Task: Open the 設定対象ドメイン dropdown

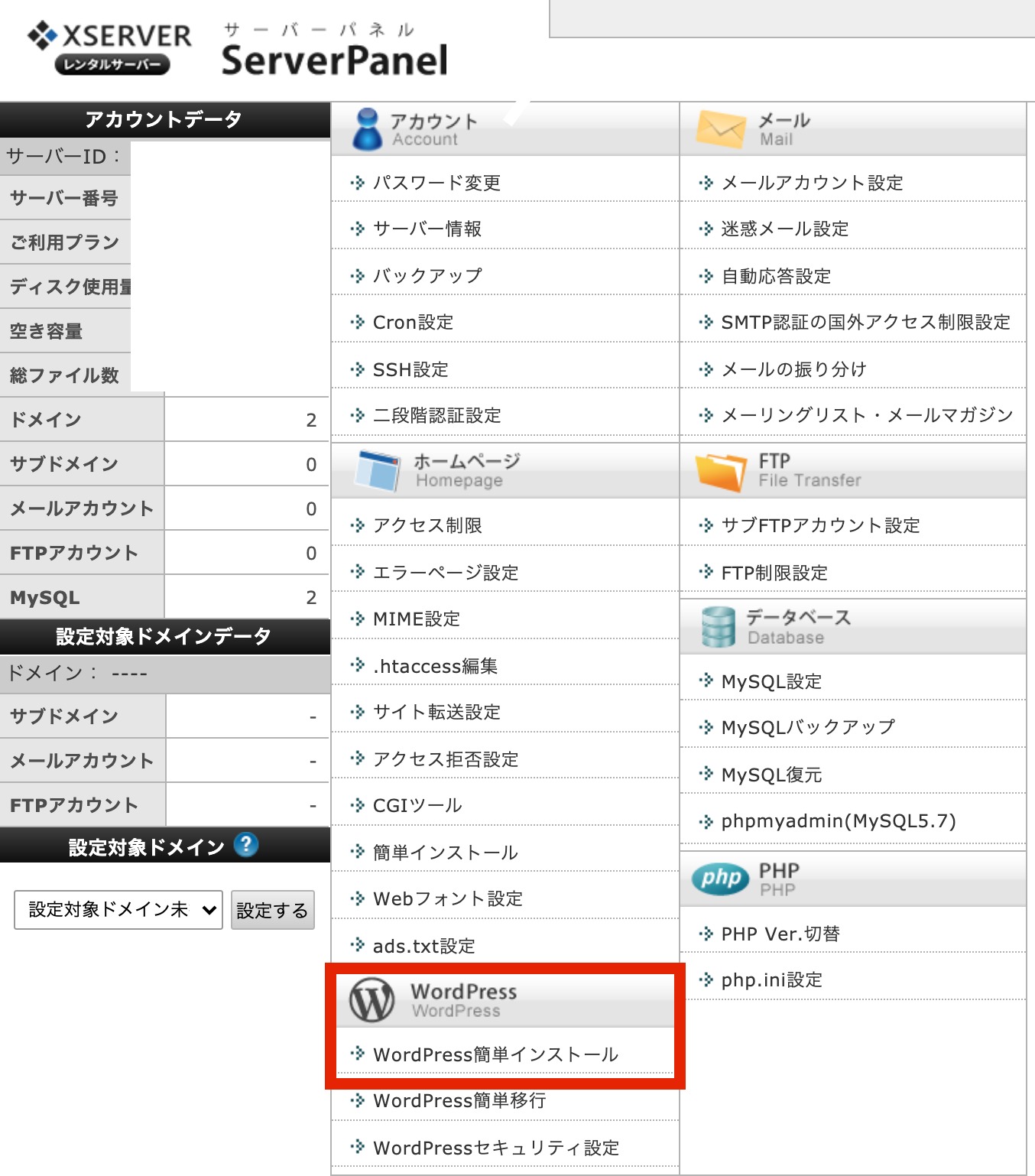Action: point(118,909)
